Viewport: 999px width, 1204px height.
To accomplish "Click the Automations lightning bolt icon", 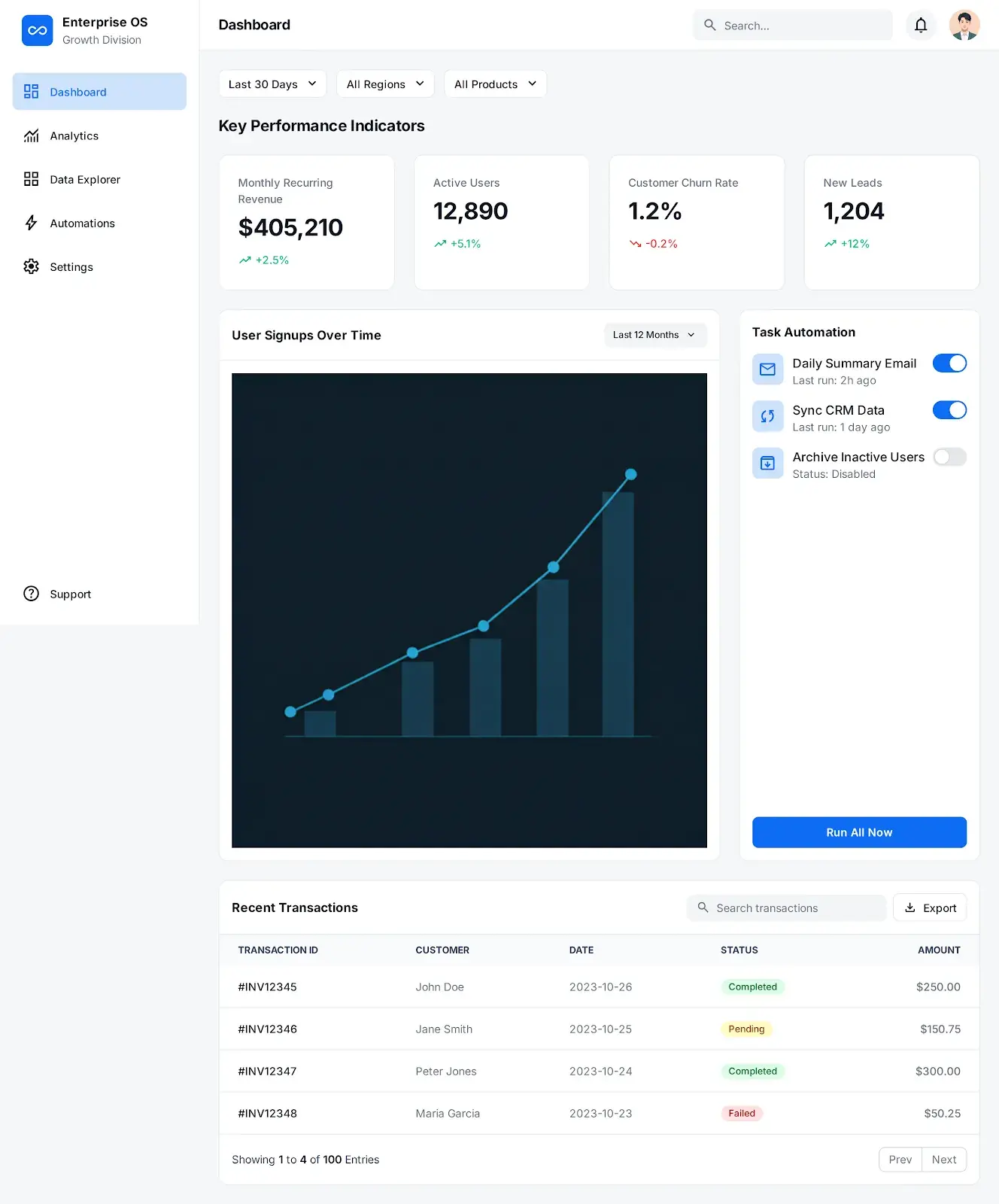I will [x=31, y=223].
